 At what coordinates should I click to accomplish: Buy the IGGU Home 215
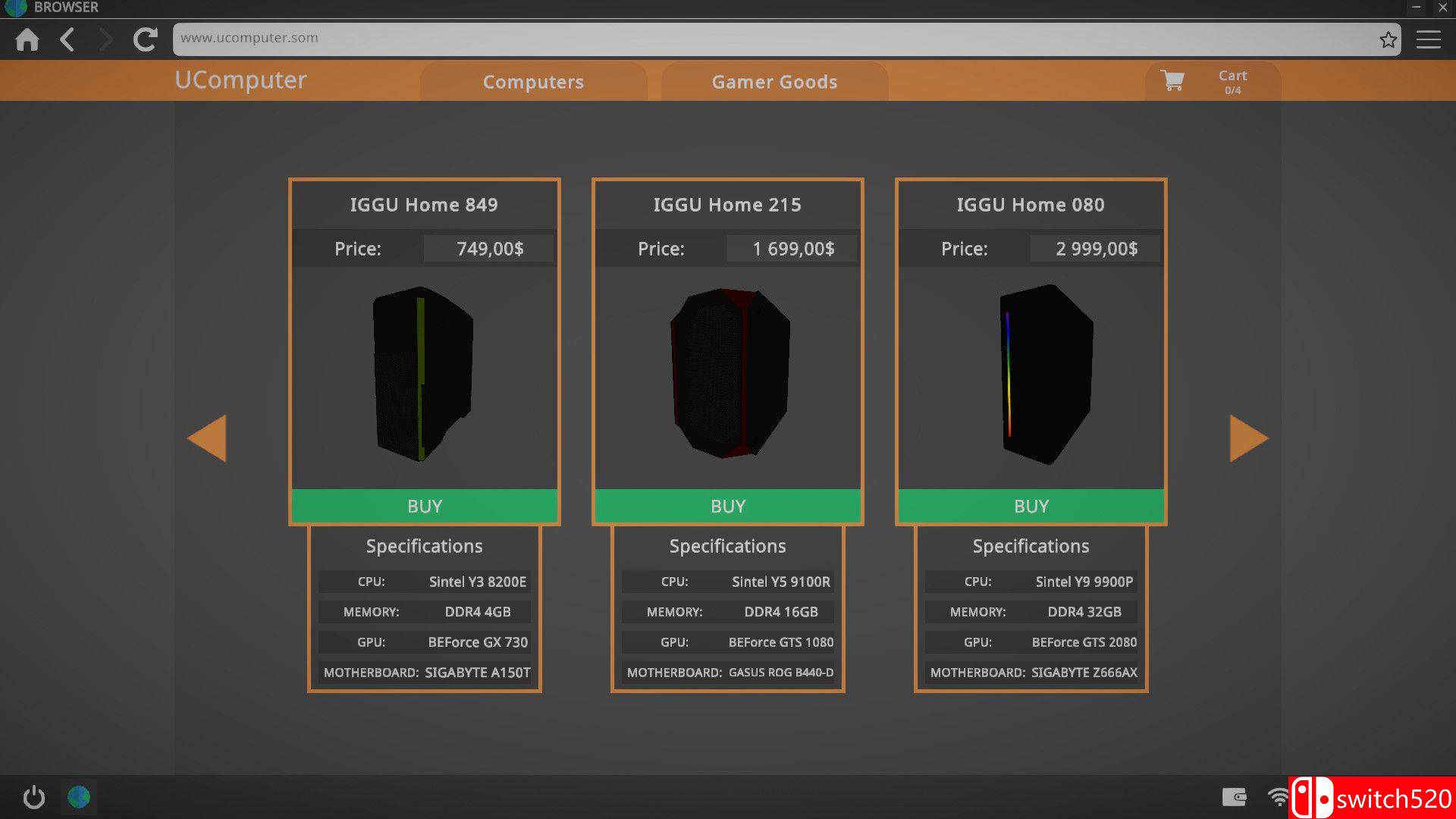(x=728, y=506)
